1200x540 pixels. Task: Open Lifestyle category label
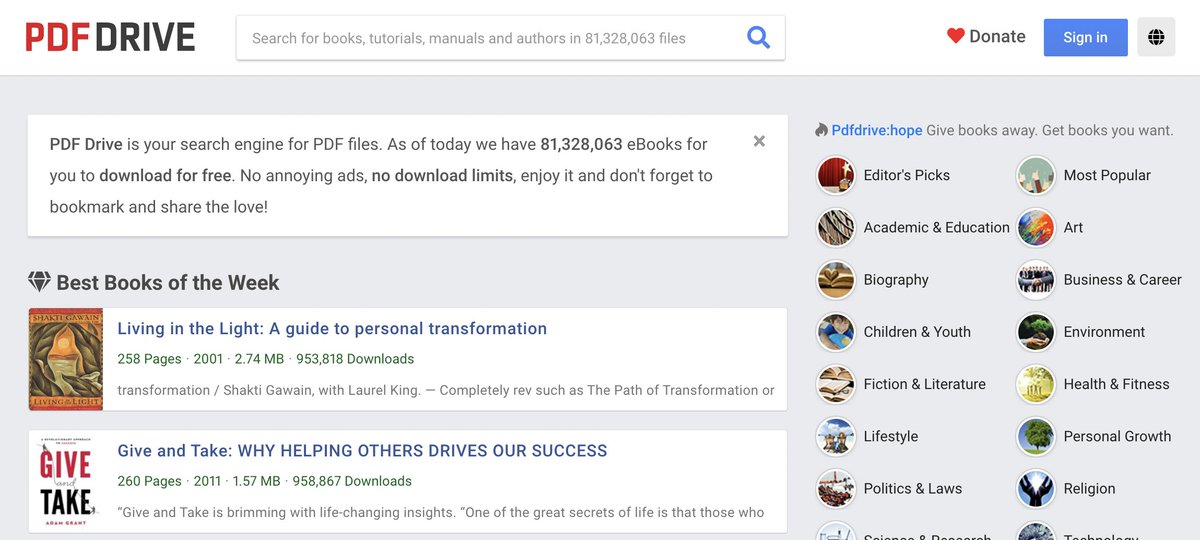[x=891, y=436]
